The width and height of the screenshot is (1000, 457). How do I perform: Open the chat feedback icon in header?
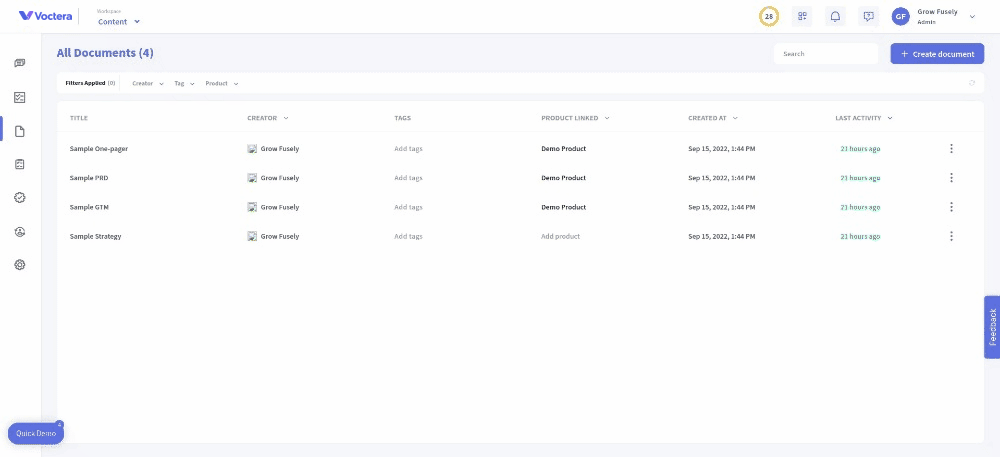coord(868,17)
